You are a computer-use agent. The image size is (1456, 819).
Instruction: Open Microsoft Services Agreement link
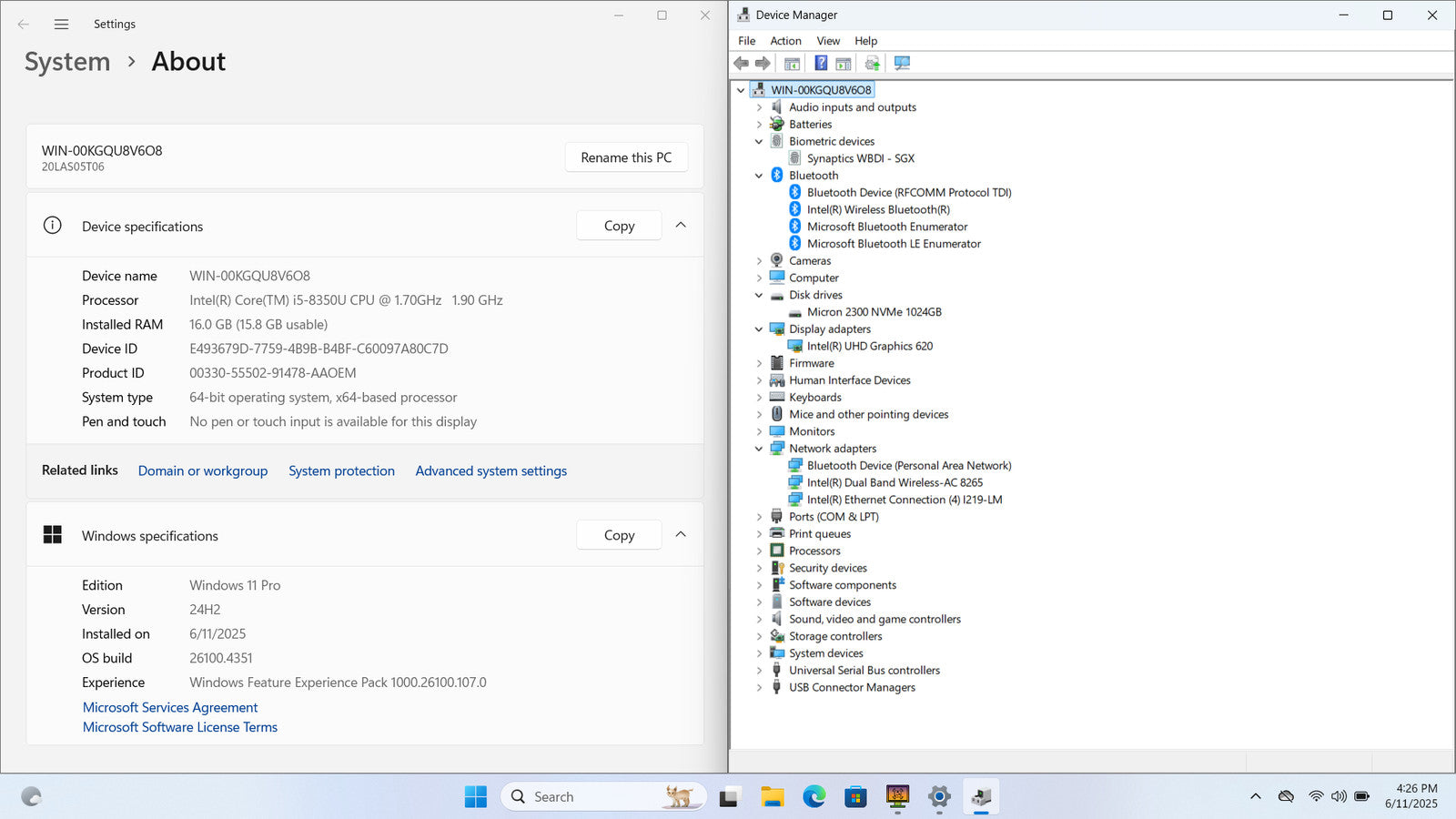[170, 707]
